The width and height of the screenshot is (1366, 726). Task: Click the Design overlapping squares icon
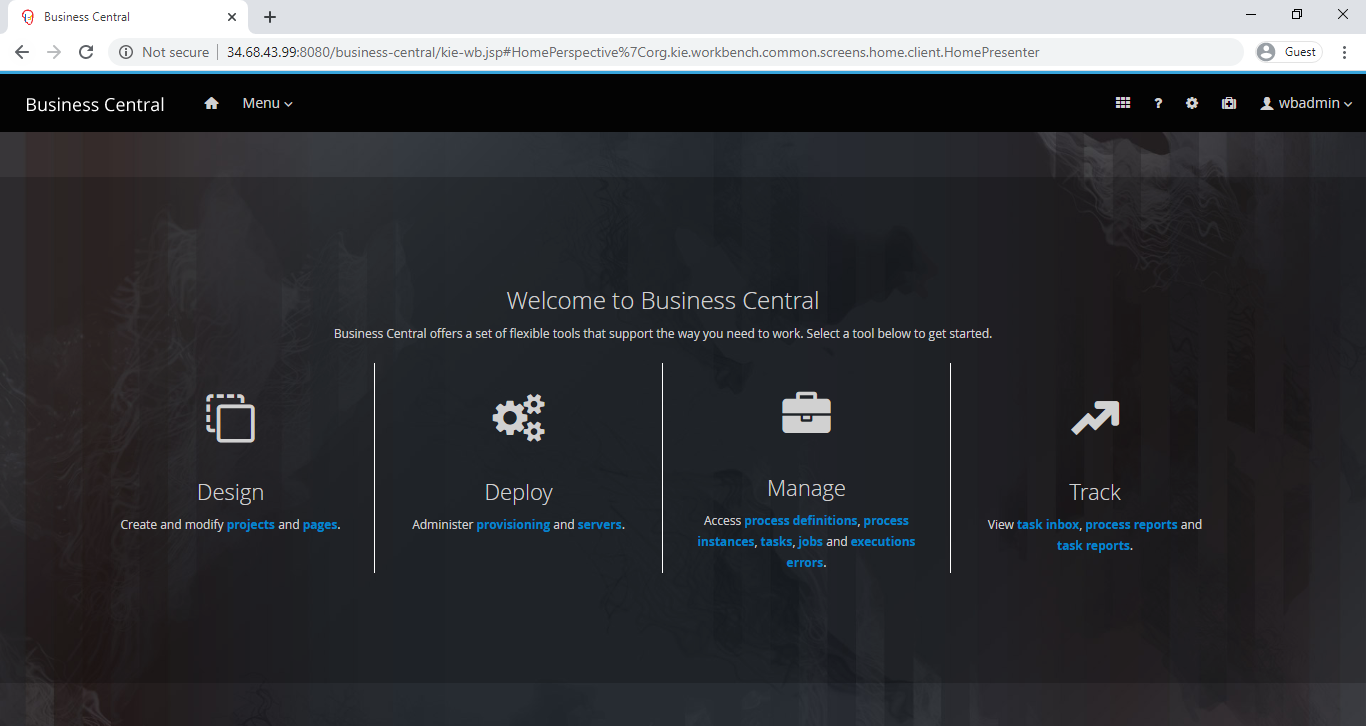coord(231,418)
